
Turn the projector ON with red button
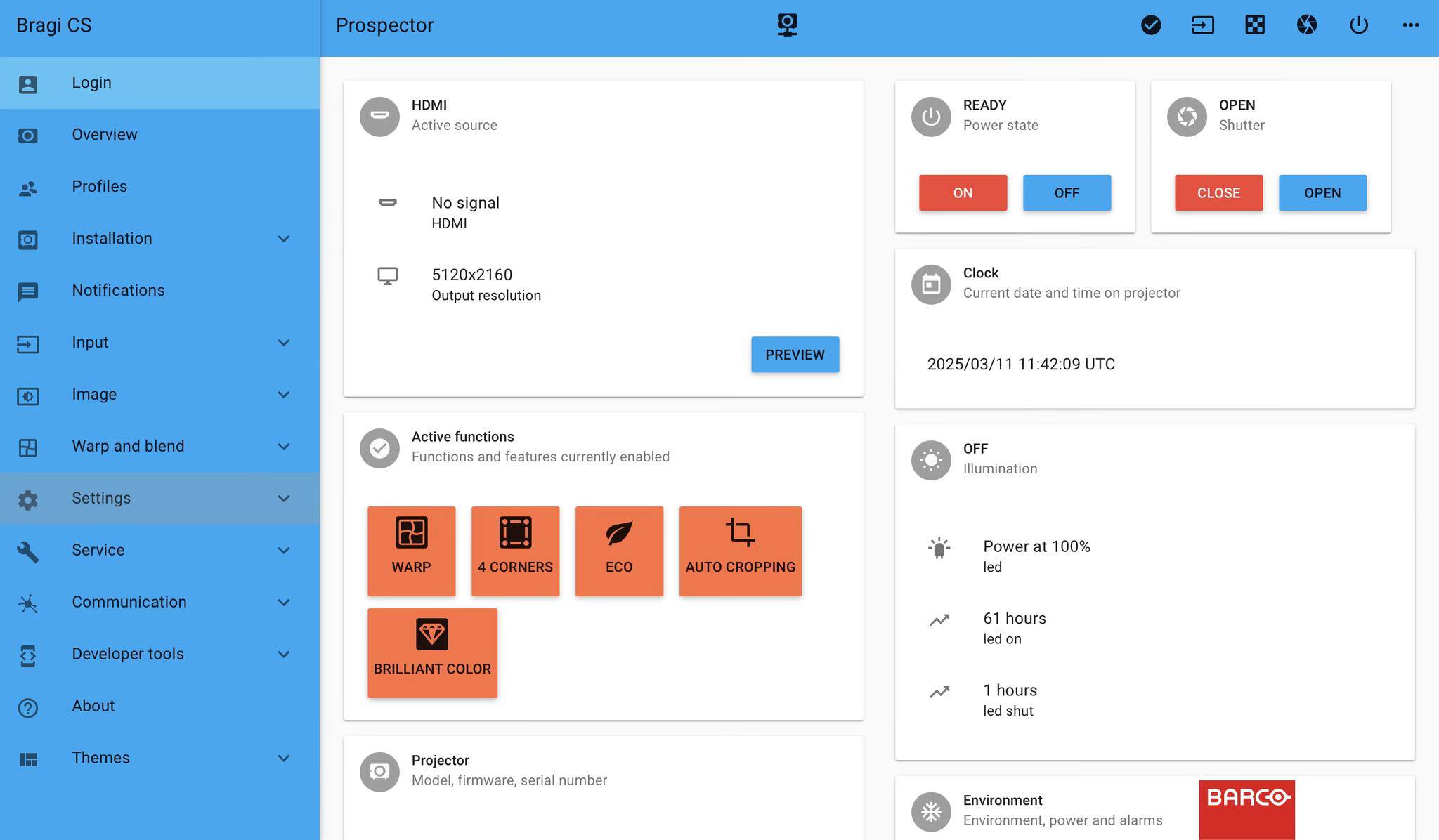click(963, 192)
